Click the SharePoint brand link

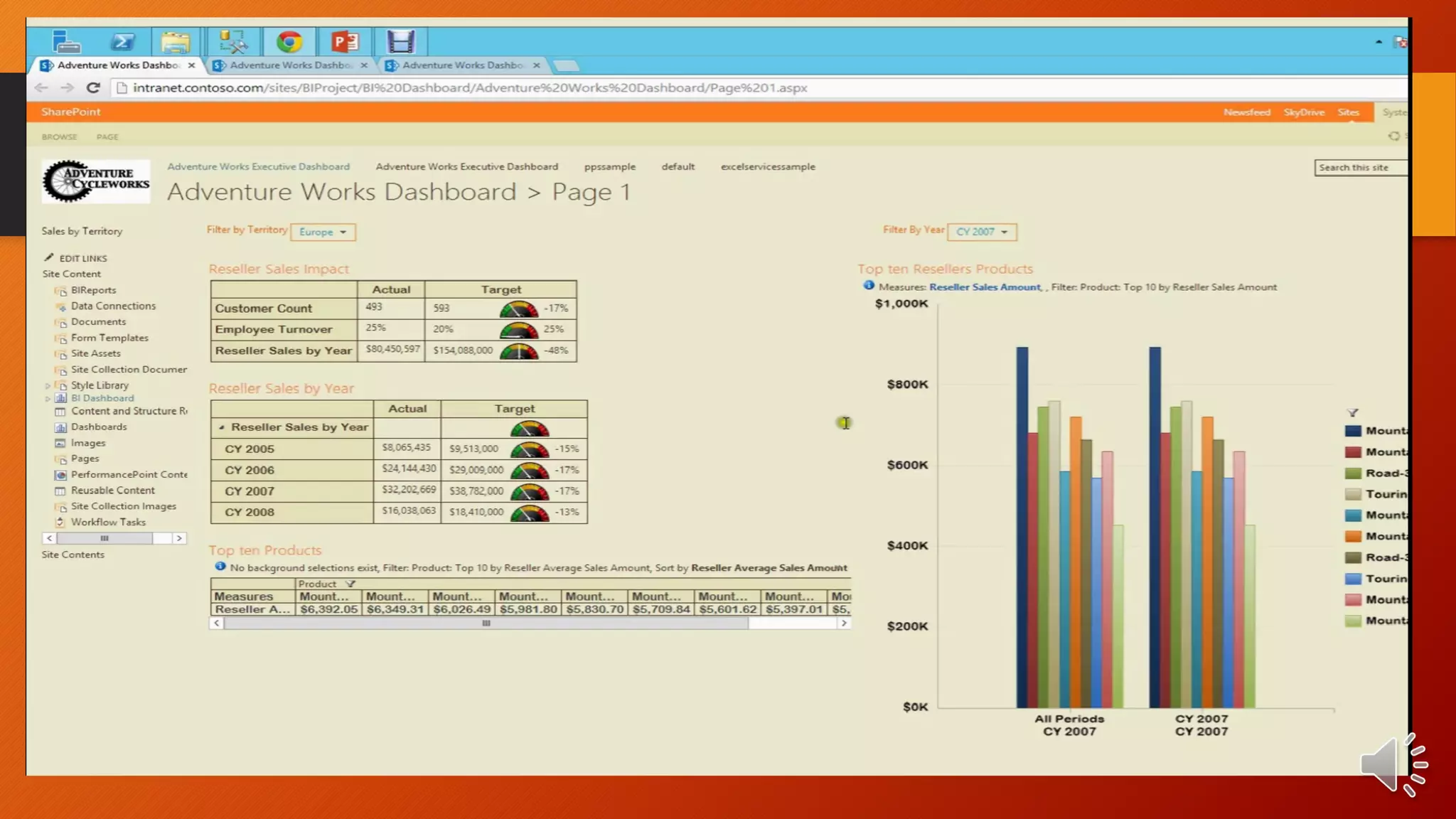(70, 112)
